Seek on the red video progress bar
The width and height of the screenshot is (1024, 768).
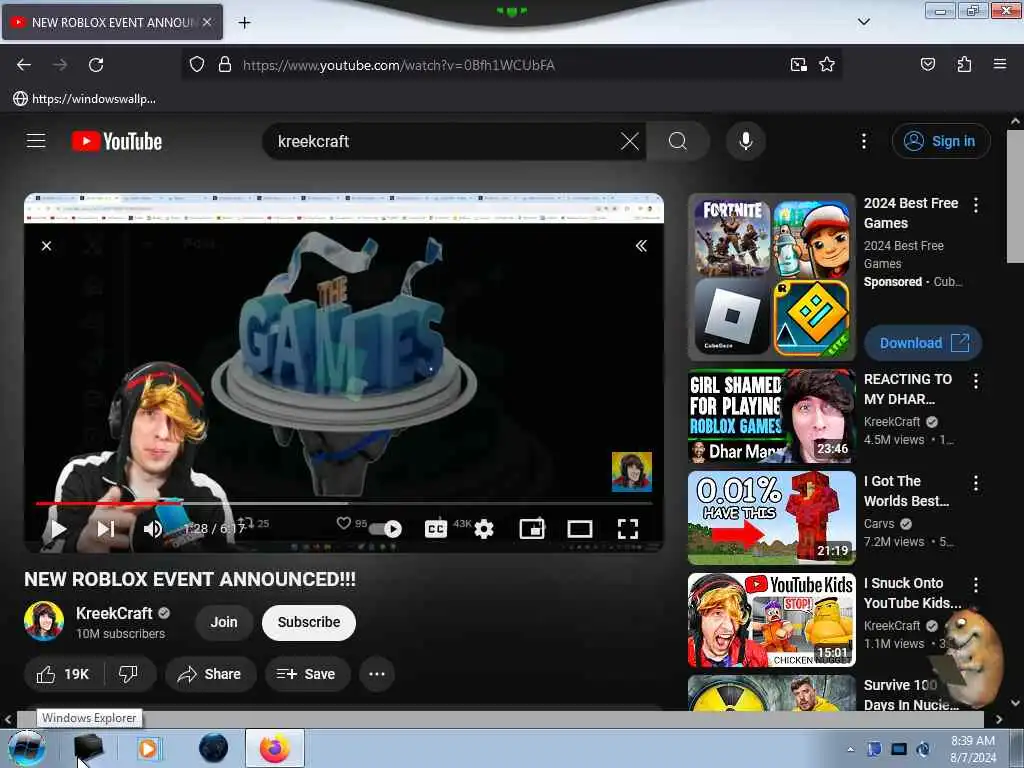(x=344, y=504)
